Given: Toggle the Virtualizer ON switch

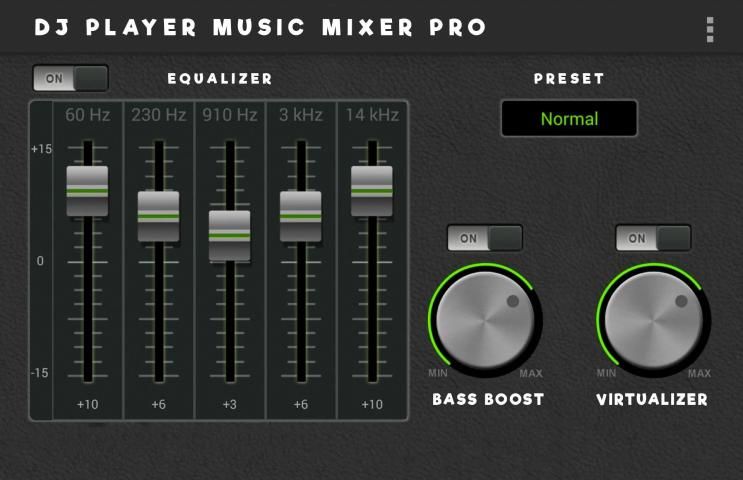Looking at the screenshot, I should pos(653,238).
